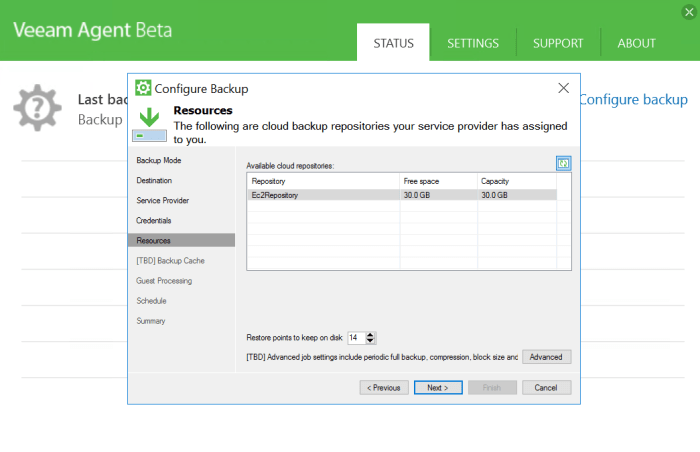Screen dimensions: 700x452
Task: Click the green download arrow Resources icon
Action: [x=149, y=124]
